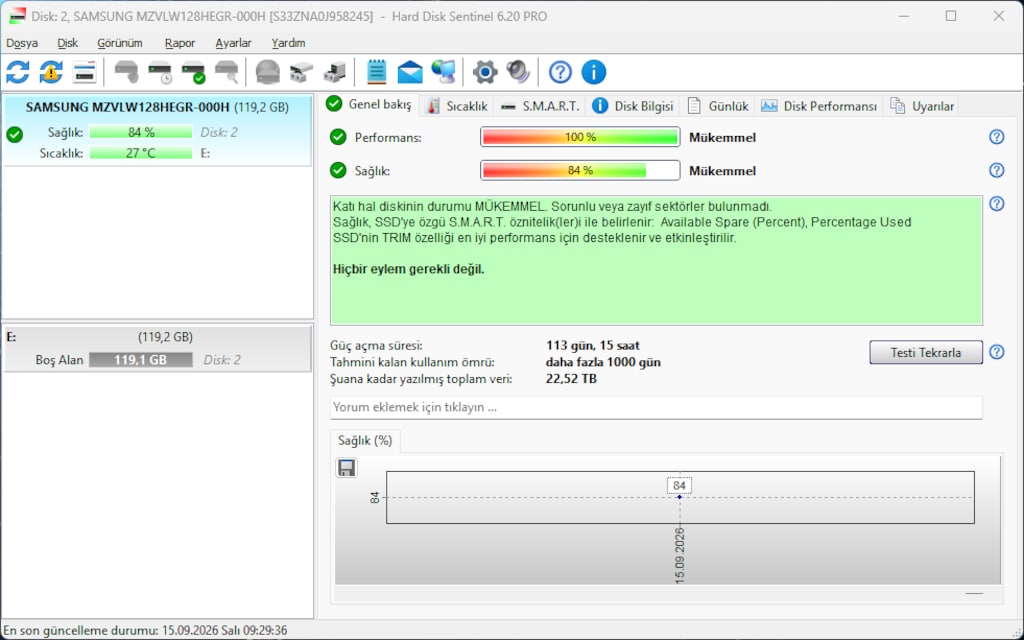Click the green check icon beside SAMSUNG disk
The width and height of the screenshot is (1024, 640).
(14, 135)
